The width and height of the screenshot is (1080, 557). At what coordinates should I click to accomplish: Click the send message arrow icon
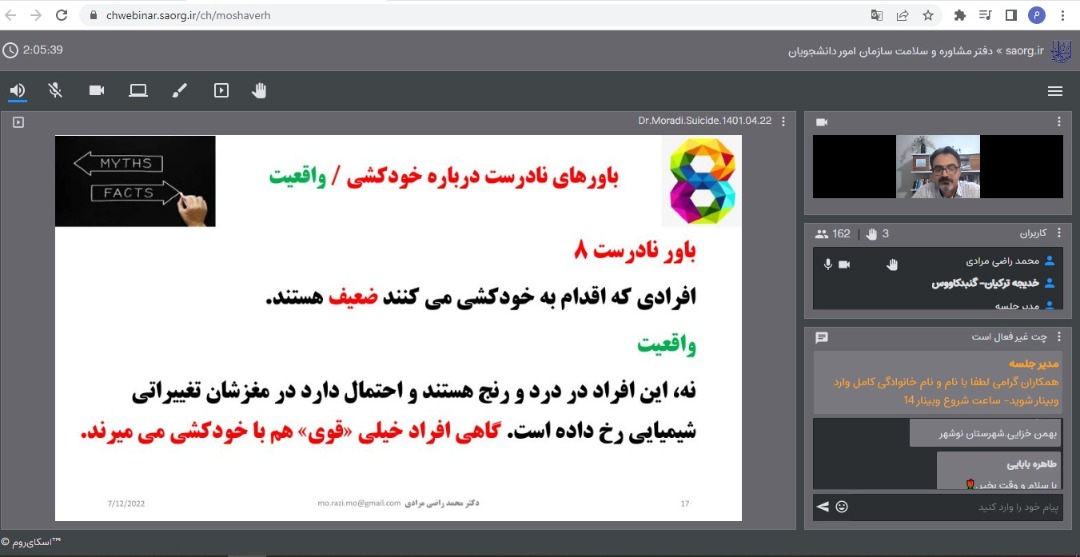coord(823,507)
